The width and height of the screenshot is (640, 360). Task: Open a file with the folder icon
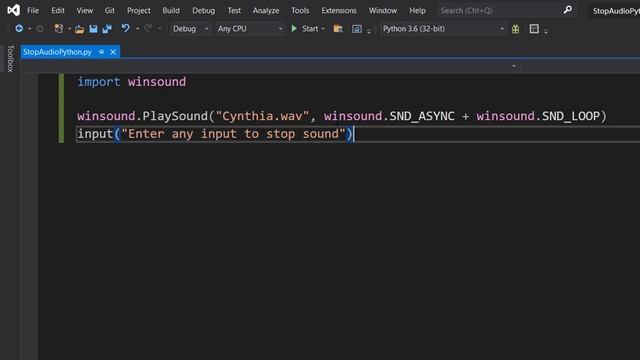79,29
